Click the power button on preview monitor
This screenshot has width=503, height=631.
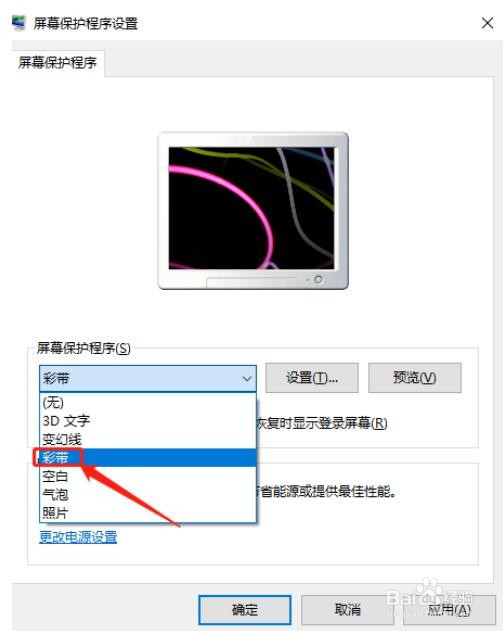[x=318, y=279]
